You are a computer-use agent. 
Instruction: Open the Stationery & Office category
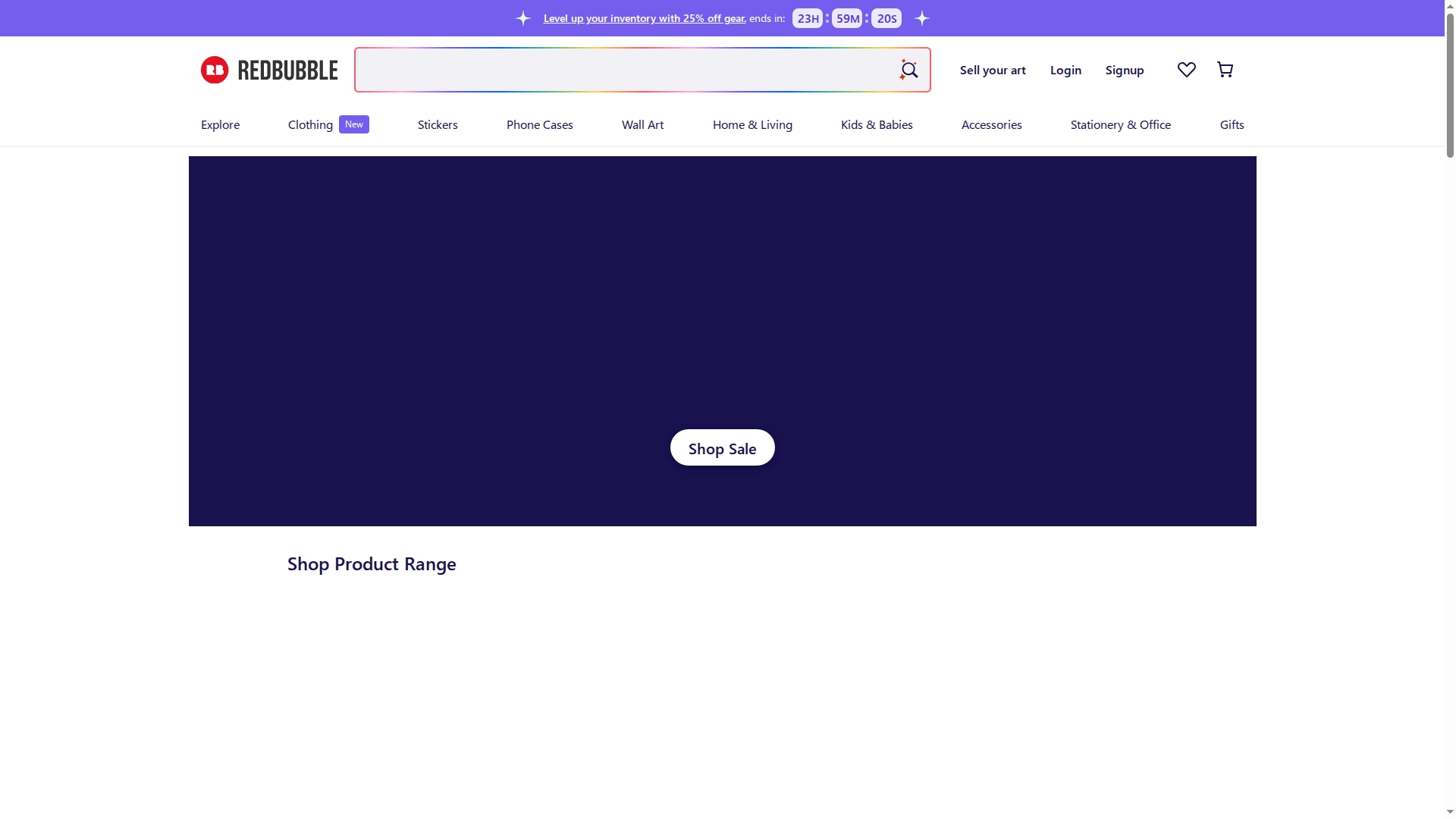[x=1121, y=124]
